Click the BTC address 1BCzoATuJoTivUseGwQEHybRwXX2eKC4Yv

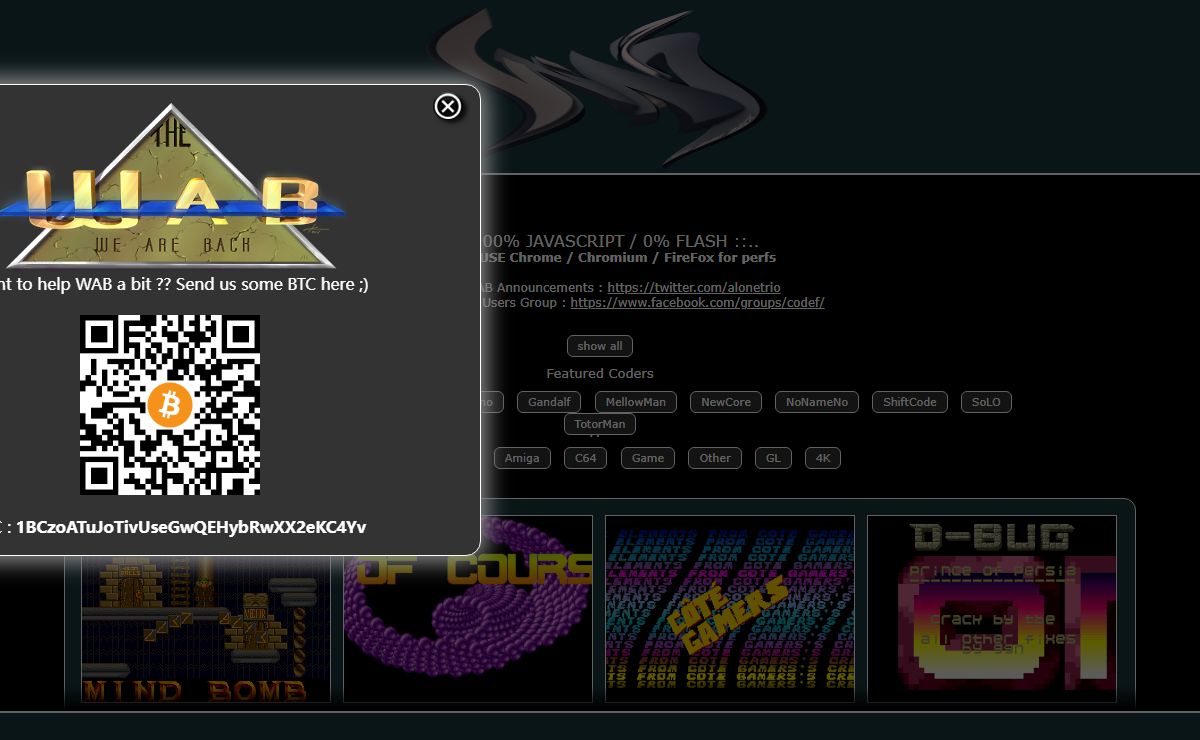coord(192,527)
